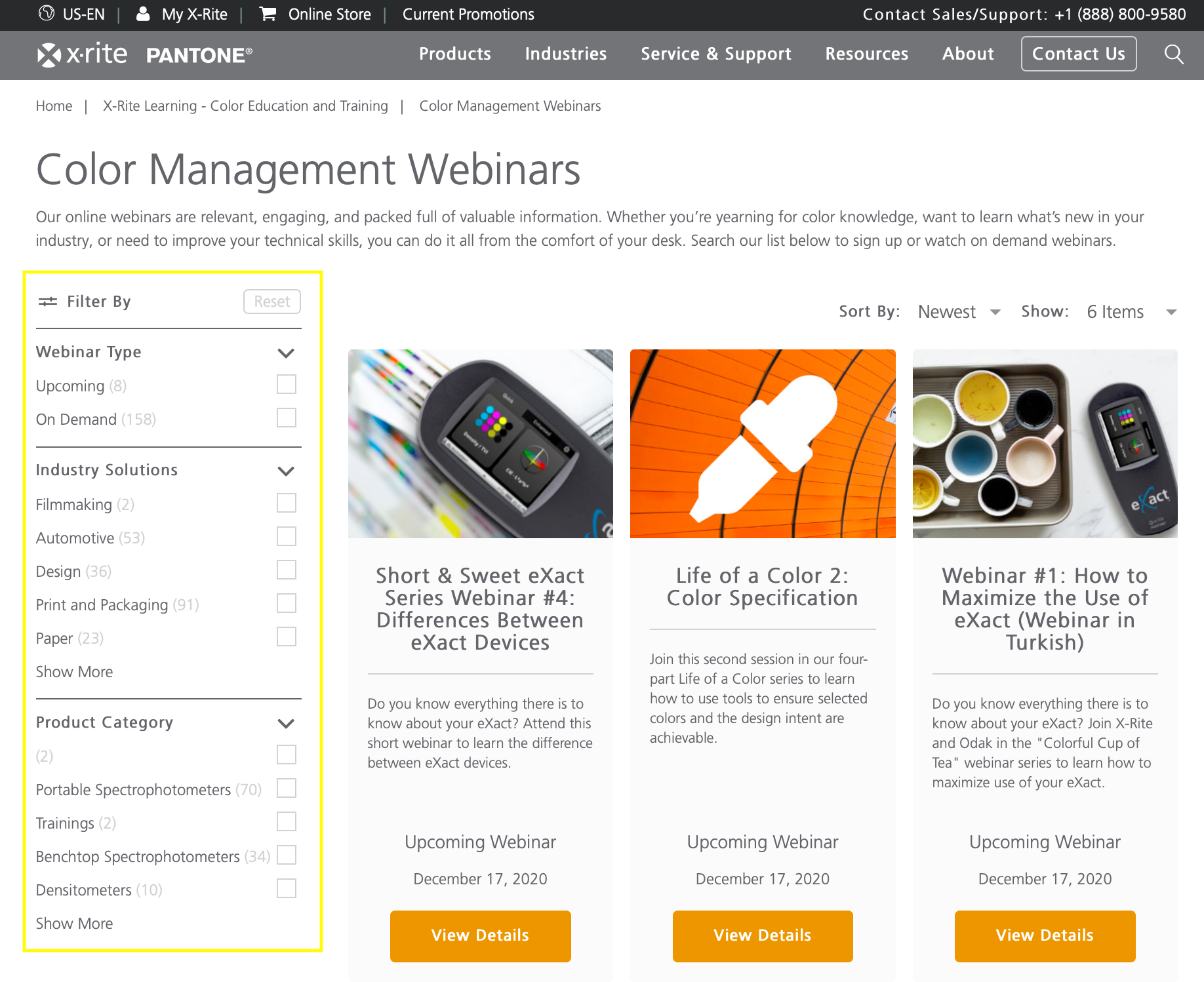Click the globe US-EN region icon
This screenshot has width=1204, height=982.
click(47, 14)
